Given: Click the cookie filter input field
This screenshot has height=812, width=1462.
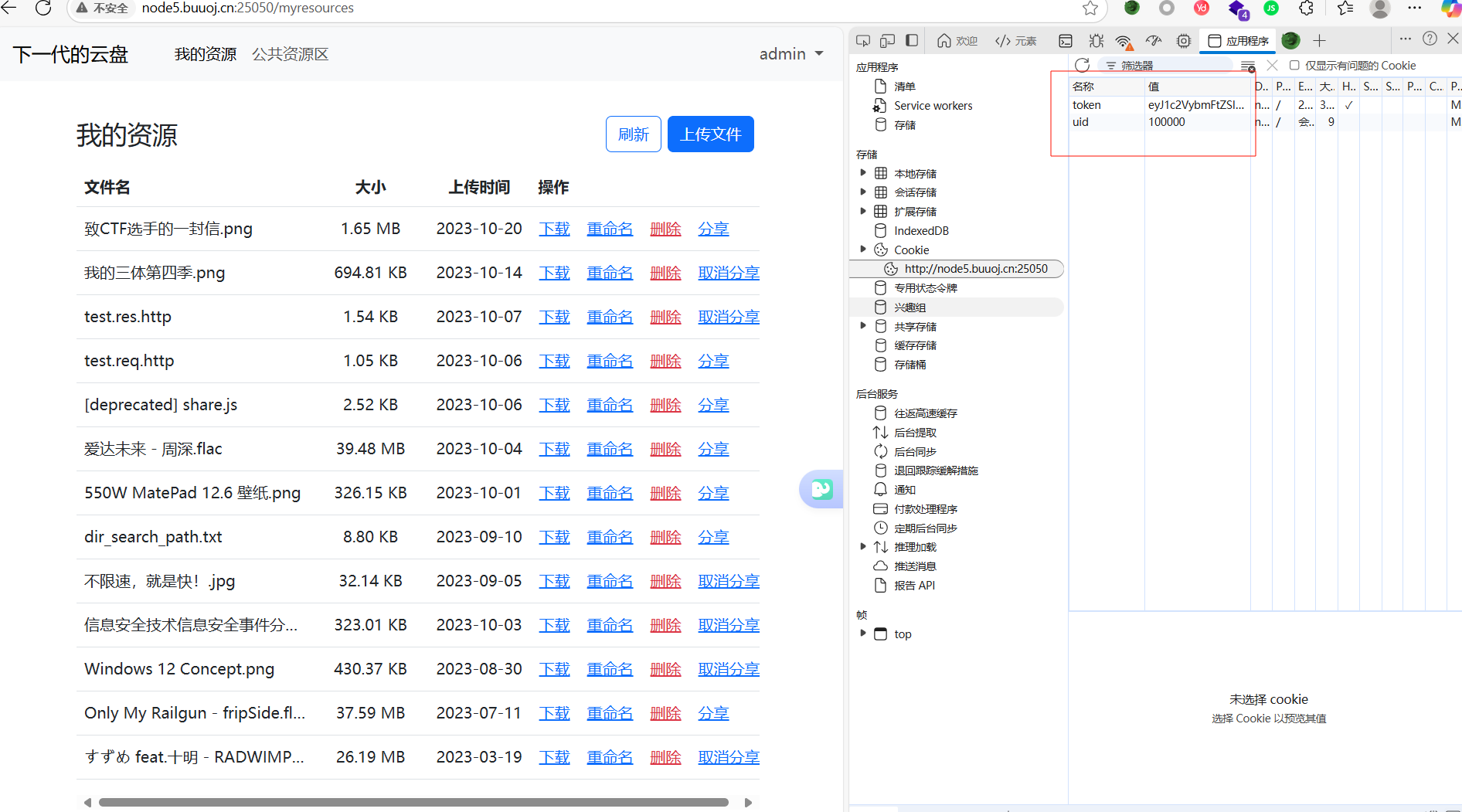Looking at the screenshot, I should coord(1167,66).
